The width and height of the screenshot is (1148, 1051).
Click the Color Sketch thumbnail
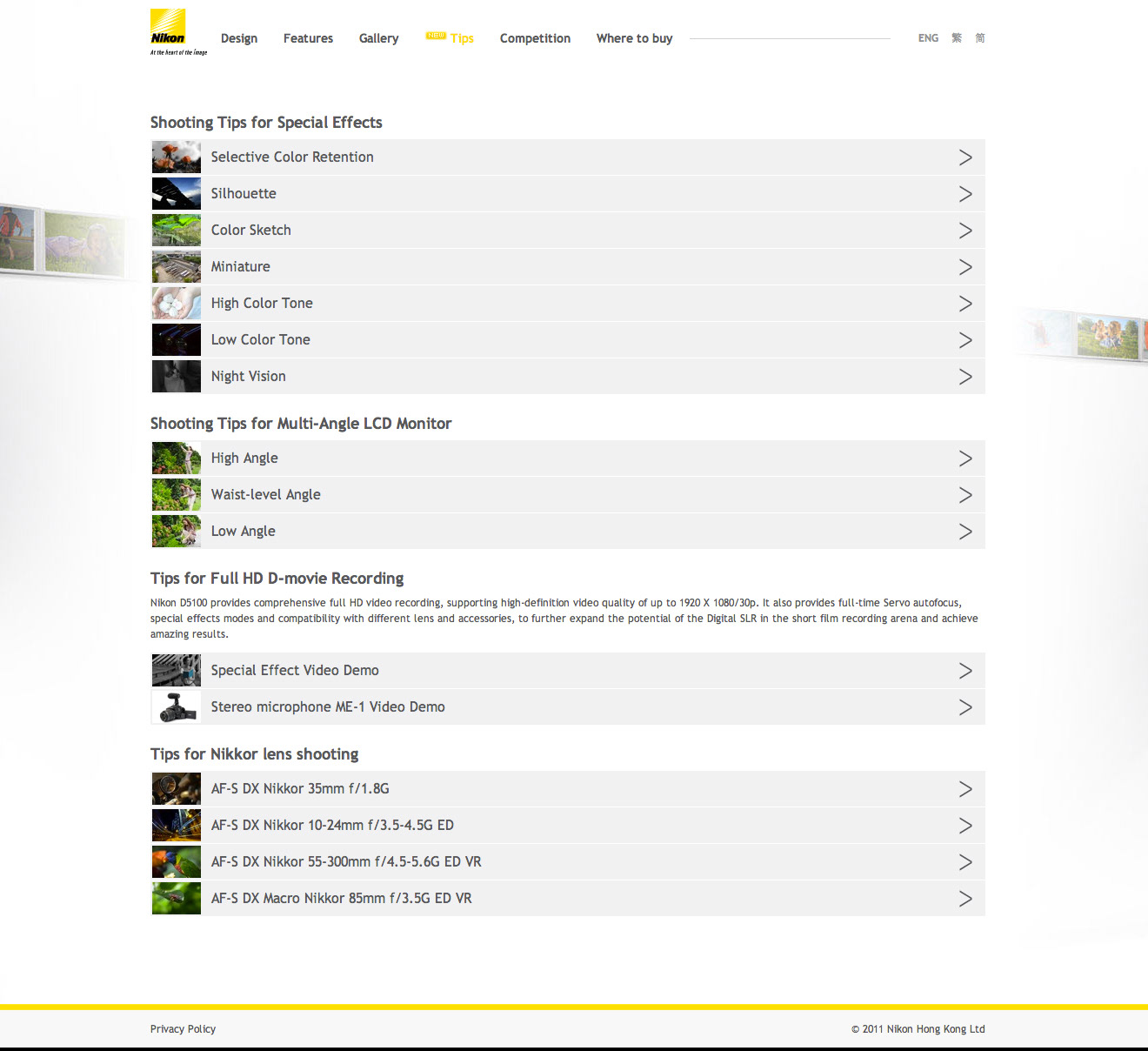tap(177, 231)
